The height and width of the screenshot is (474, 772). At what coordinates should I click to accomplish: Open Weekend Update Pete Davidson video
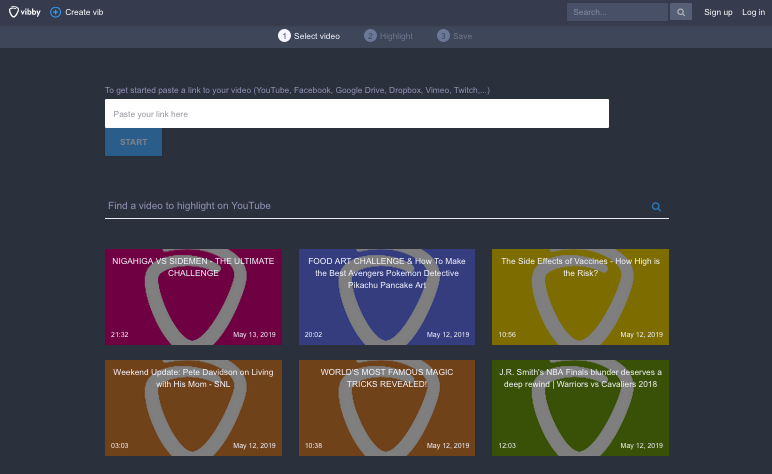point(193,408)
